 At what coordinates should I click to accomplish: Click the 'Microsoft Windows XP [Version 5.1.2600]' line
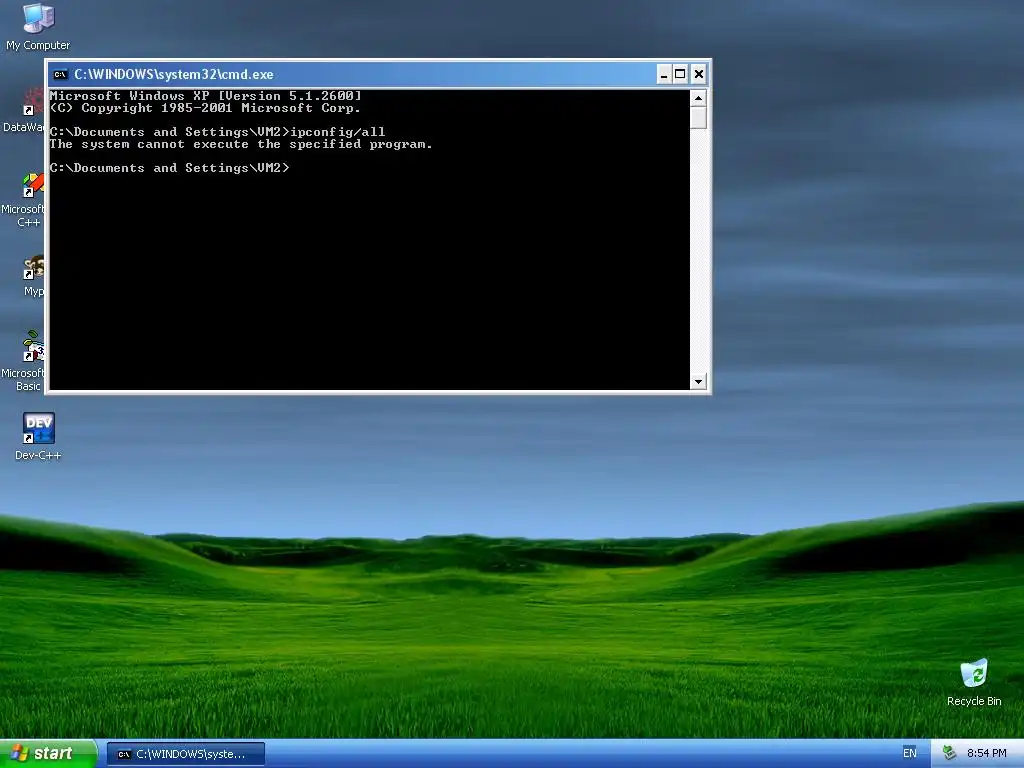click(x=206, y=96)
